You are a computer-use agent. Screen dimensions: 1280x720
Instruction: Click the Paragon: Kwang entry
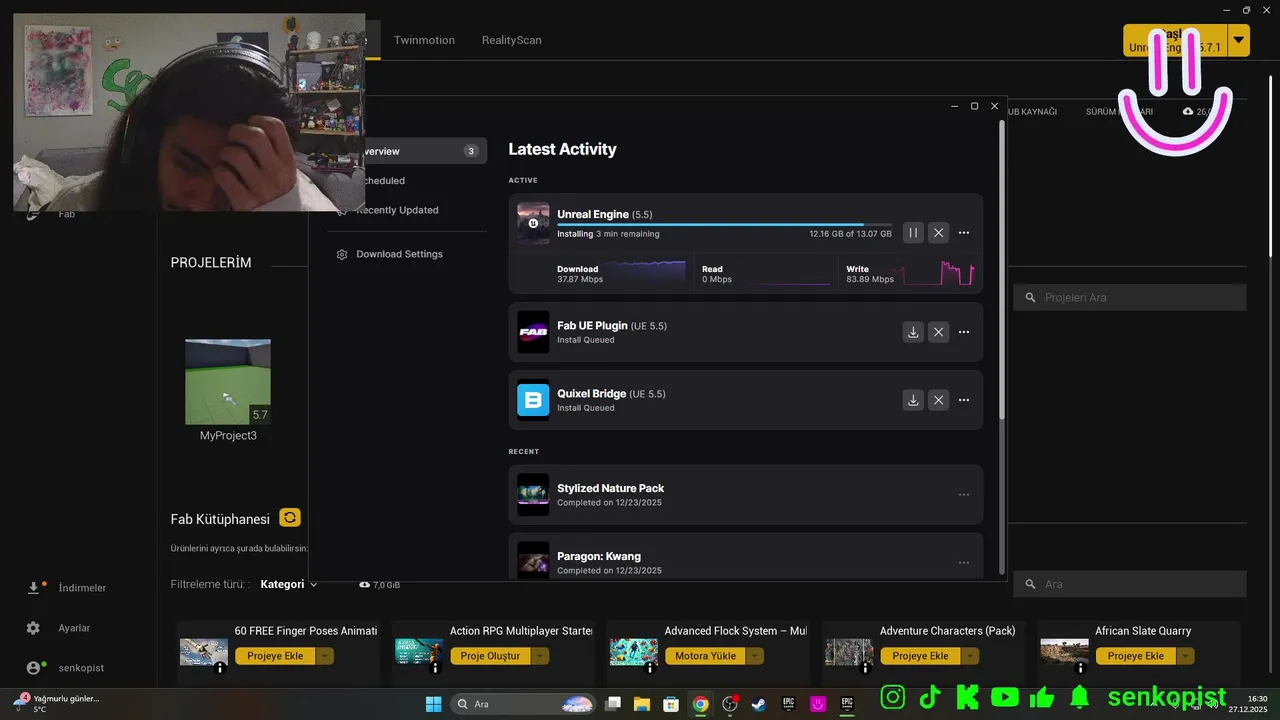[746, 556]
